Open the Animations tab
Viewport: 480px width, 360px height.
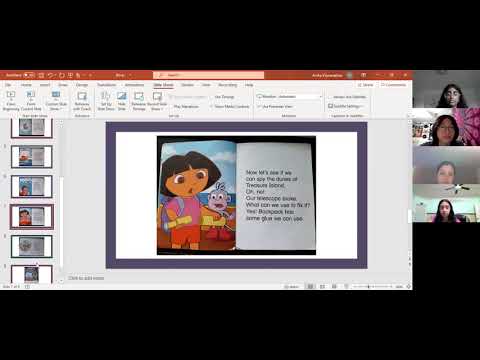pyautogui.click(x=134, y=85)
